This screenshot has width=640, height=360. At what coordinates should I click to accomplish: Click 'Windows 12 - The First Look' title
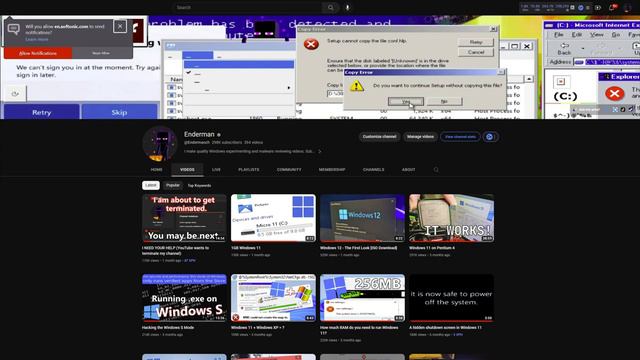pos(358,248)
